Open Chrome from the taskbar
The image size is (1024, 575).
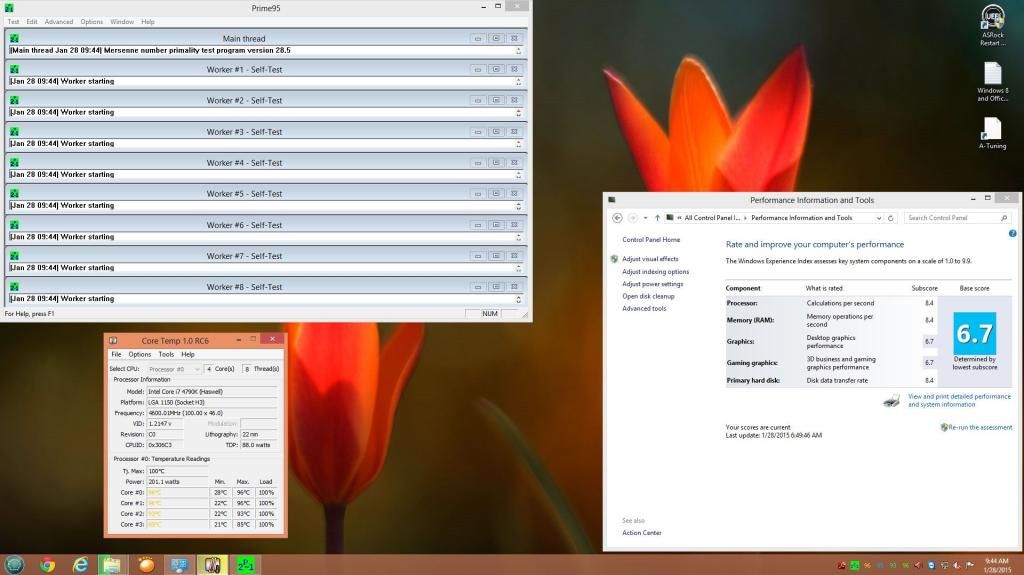47,565
